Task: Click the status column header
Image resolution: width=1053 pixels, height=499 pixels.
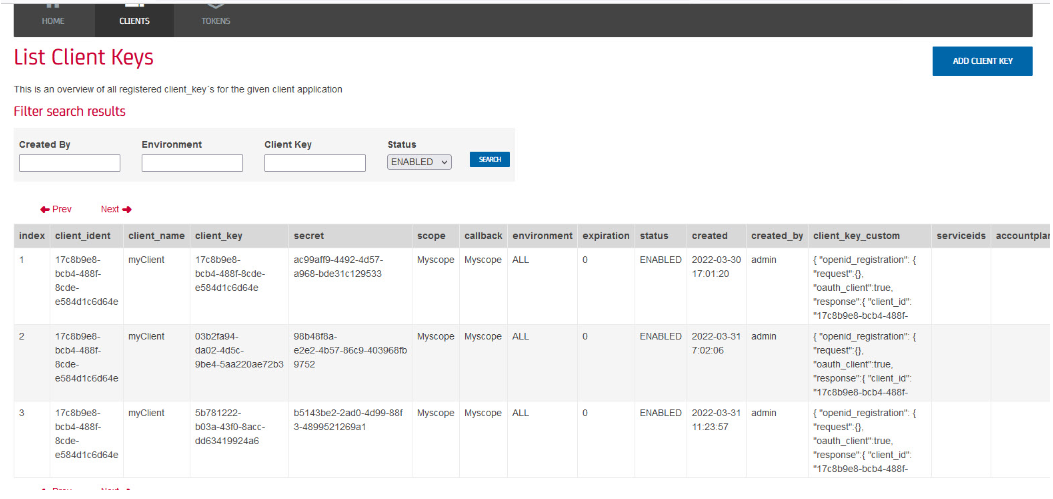Action: 654,236
